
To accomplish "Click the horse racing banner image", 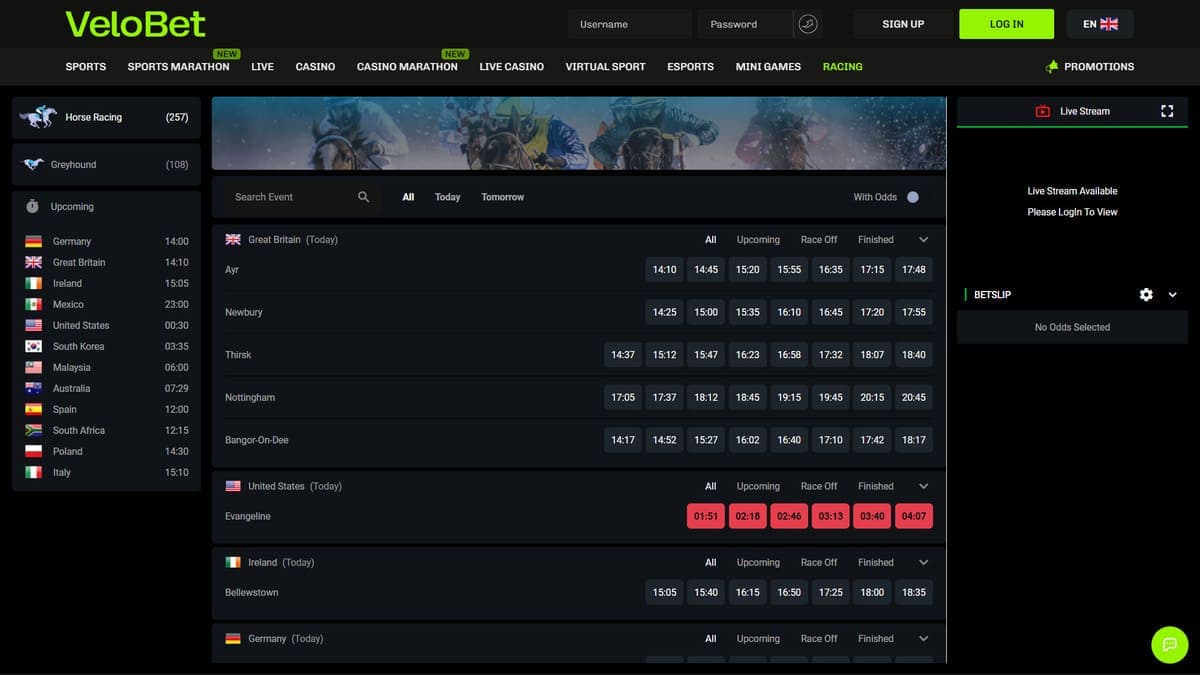I will (x=578, y=133).
